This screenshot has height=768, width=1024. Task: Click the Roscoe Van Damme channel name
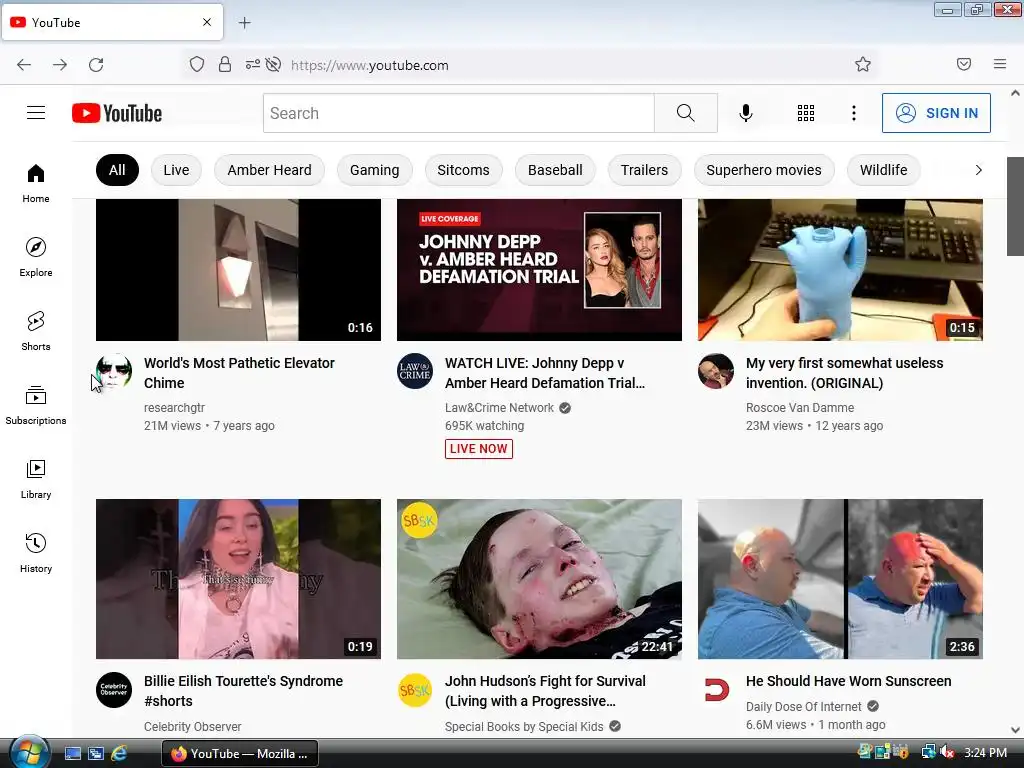[x=800, y=408]
